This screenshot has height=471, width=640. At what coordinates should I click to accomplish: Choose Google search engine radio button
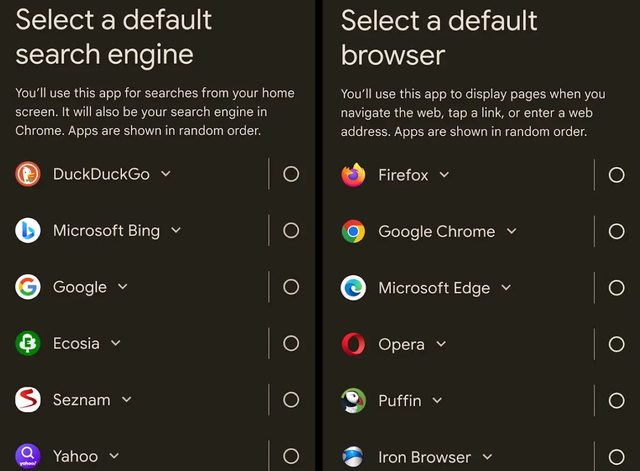291,287
